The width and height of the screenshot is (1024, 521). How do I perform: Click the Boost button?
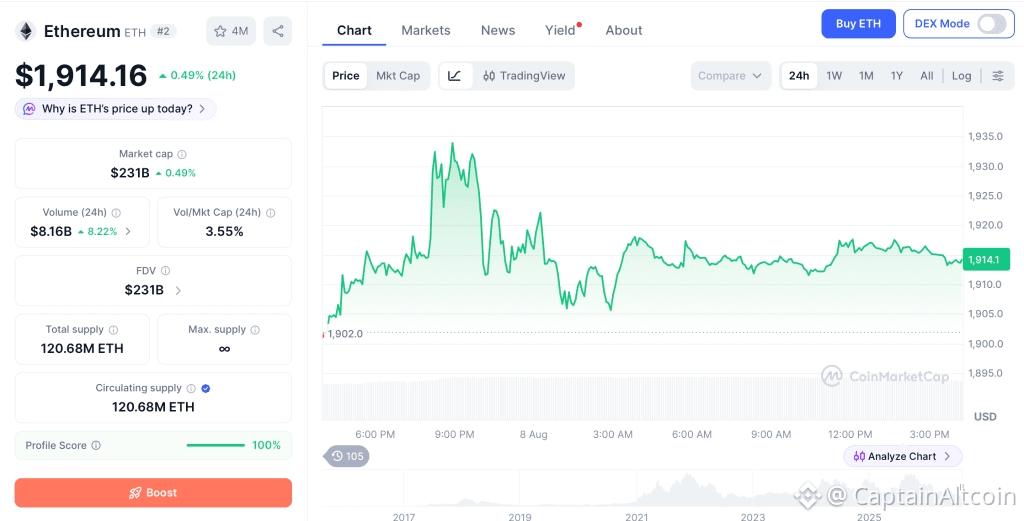pos(153,493)
